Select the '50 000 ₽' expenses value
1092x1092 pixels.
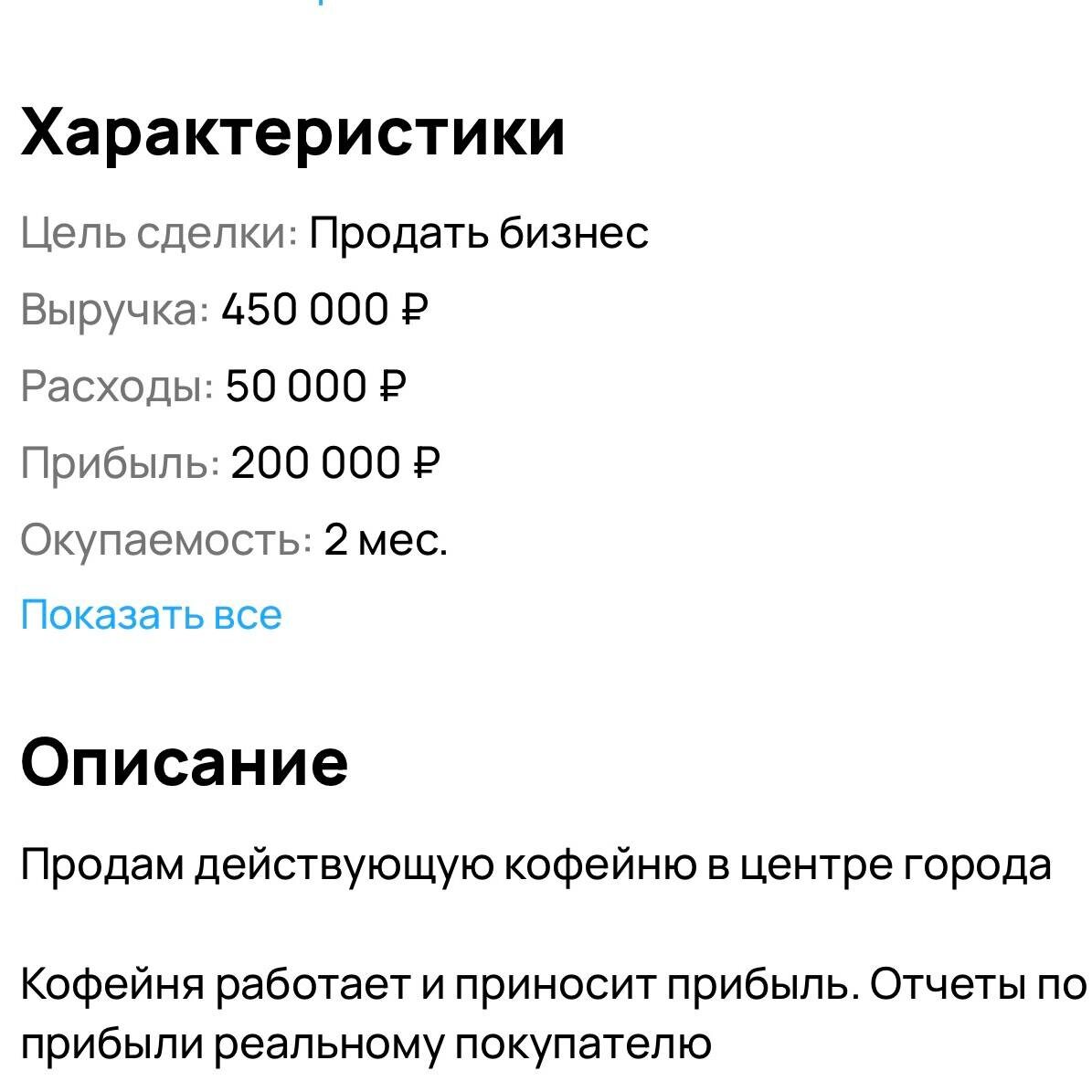315,387
